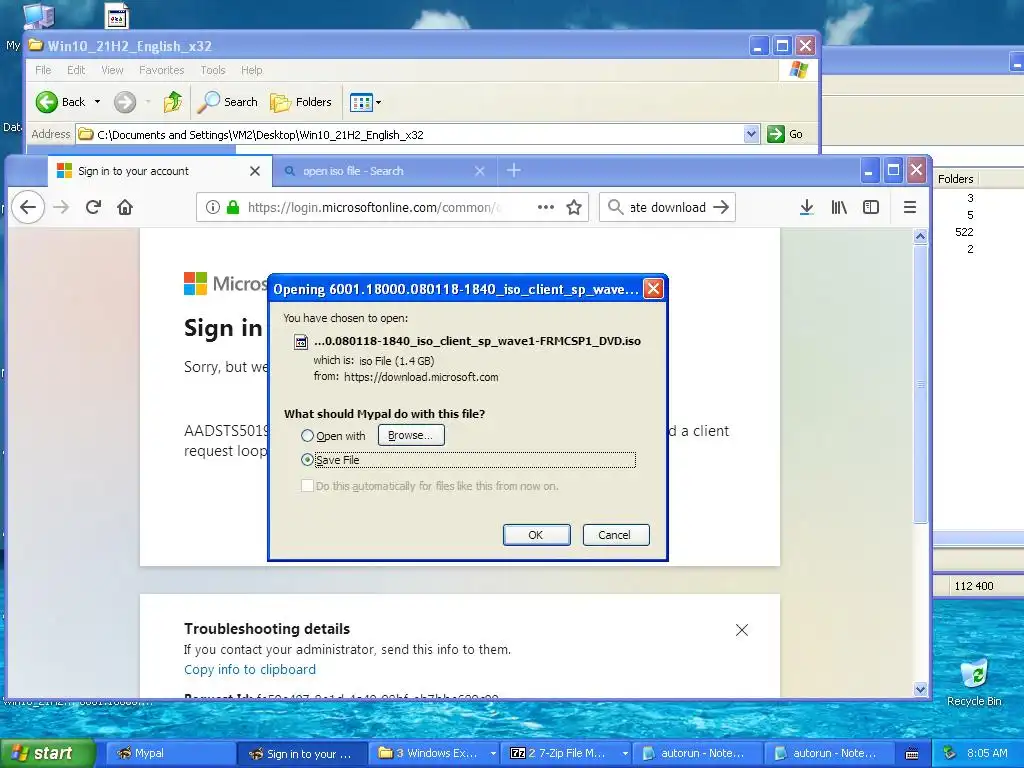Select the 'Save File' radio option
The image size is (1024, 768).
point(307,460)
